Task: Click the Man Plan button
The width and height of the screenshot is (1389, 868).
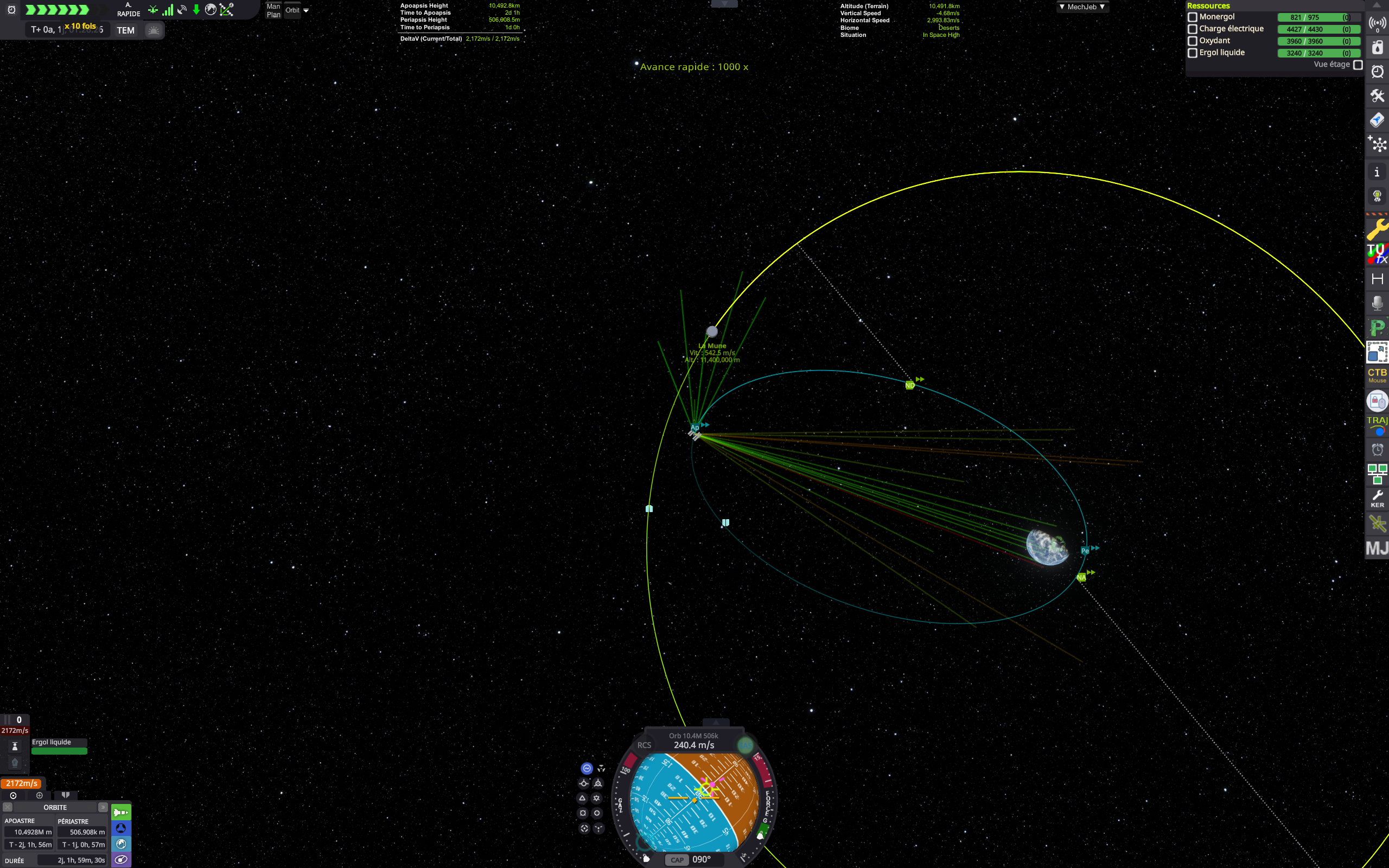Action: click(x=274, y=10)
